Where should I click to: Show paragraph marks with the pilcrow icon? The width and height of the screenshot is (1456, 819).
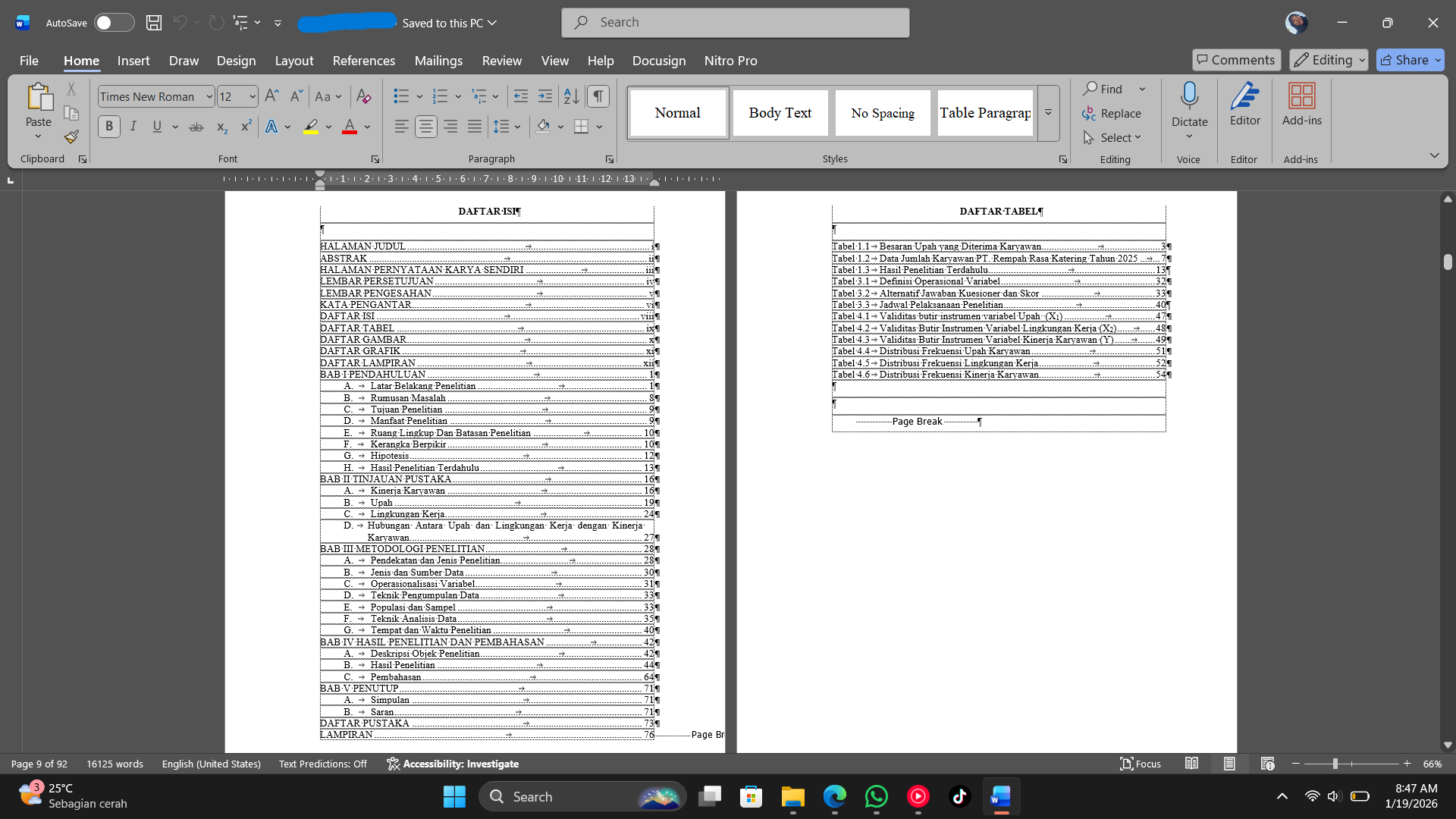[598, 96]
